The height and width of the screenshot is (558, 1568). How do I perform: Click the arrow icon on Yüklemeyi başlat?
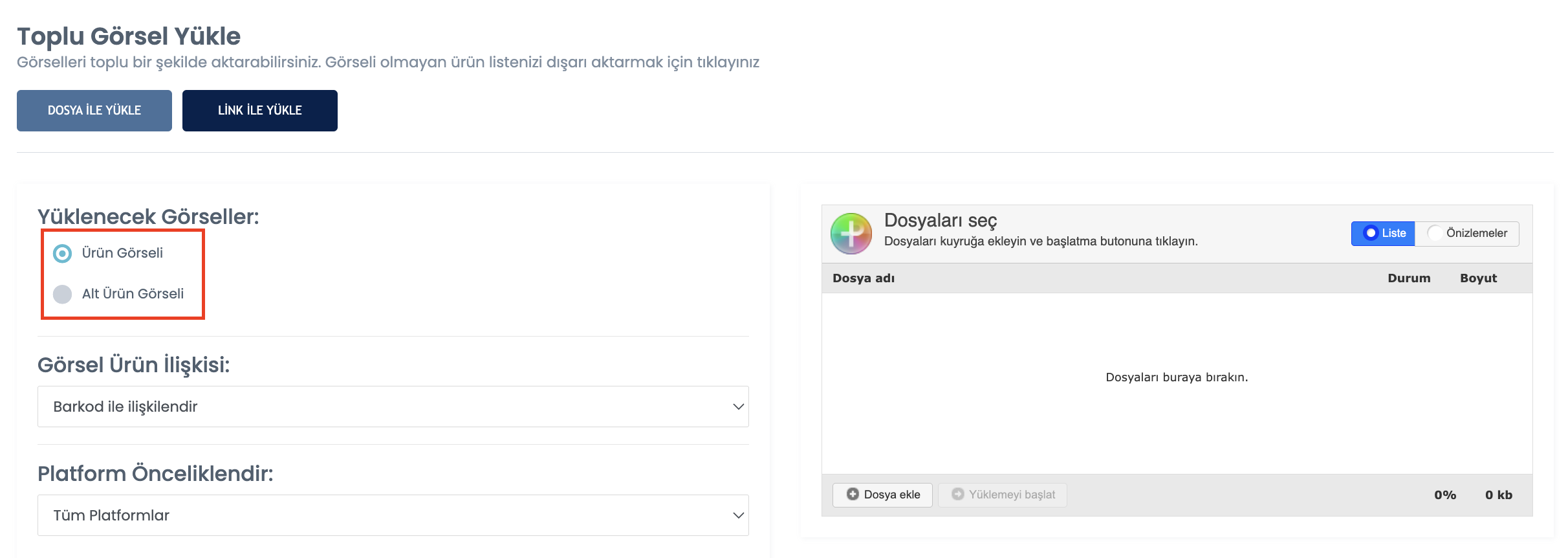(x=957, y=495)
